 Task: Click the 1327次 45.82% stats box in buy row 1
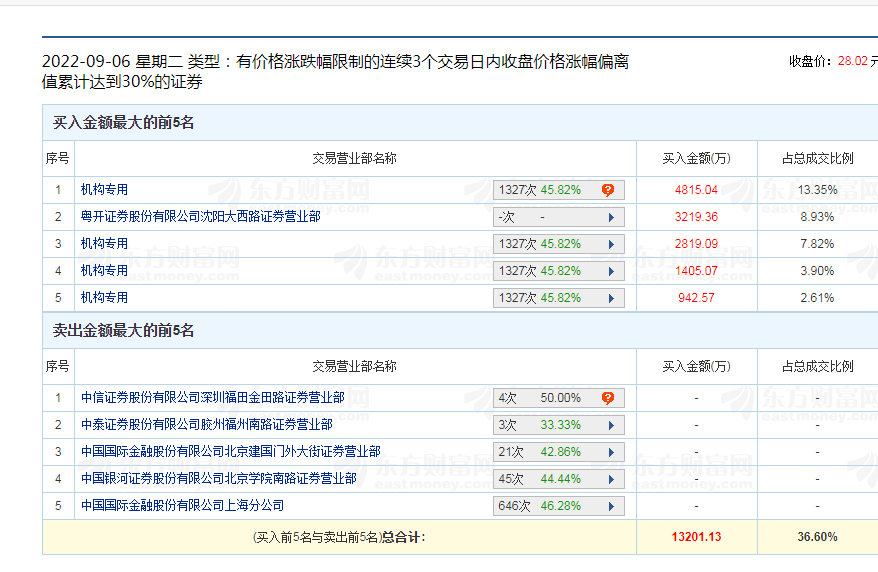point(558,190)
